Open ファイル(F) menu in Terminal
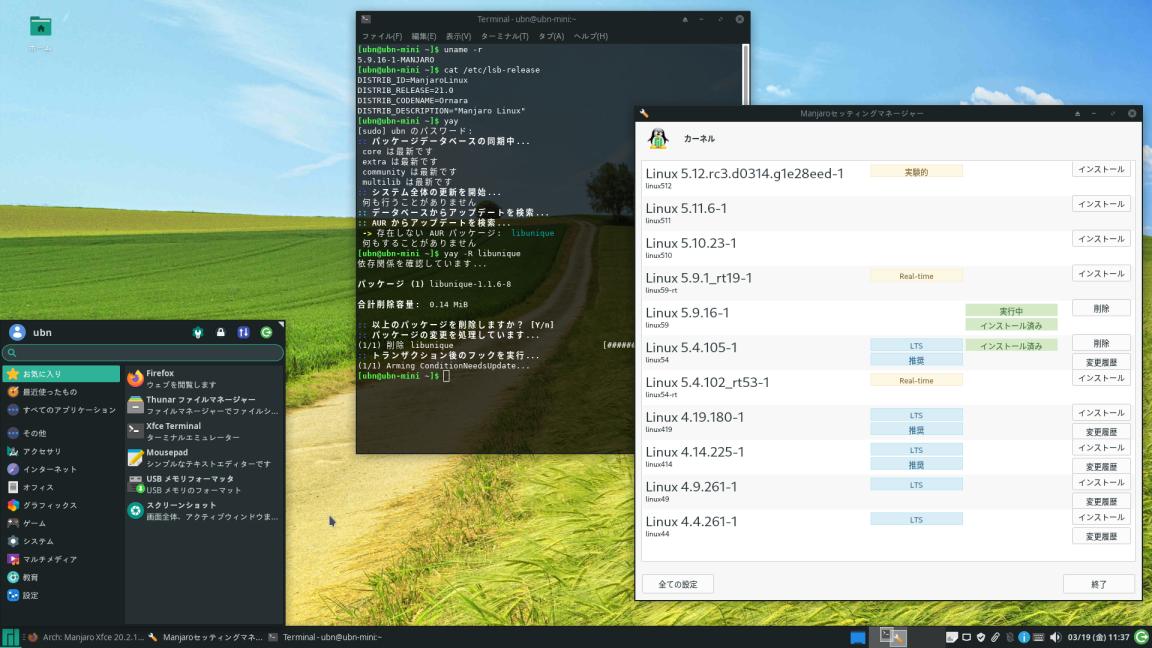This screenshot has height=648, width=1152. (x=381, y=36)
